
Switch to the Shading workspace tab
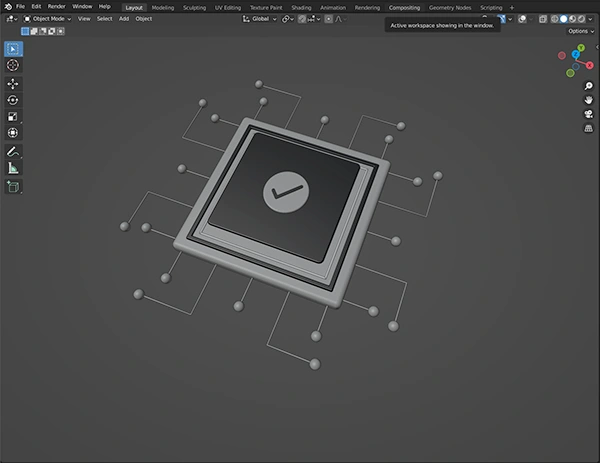[301, 8]
